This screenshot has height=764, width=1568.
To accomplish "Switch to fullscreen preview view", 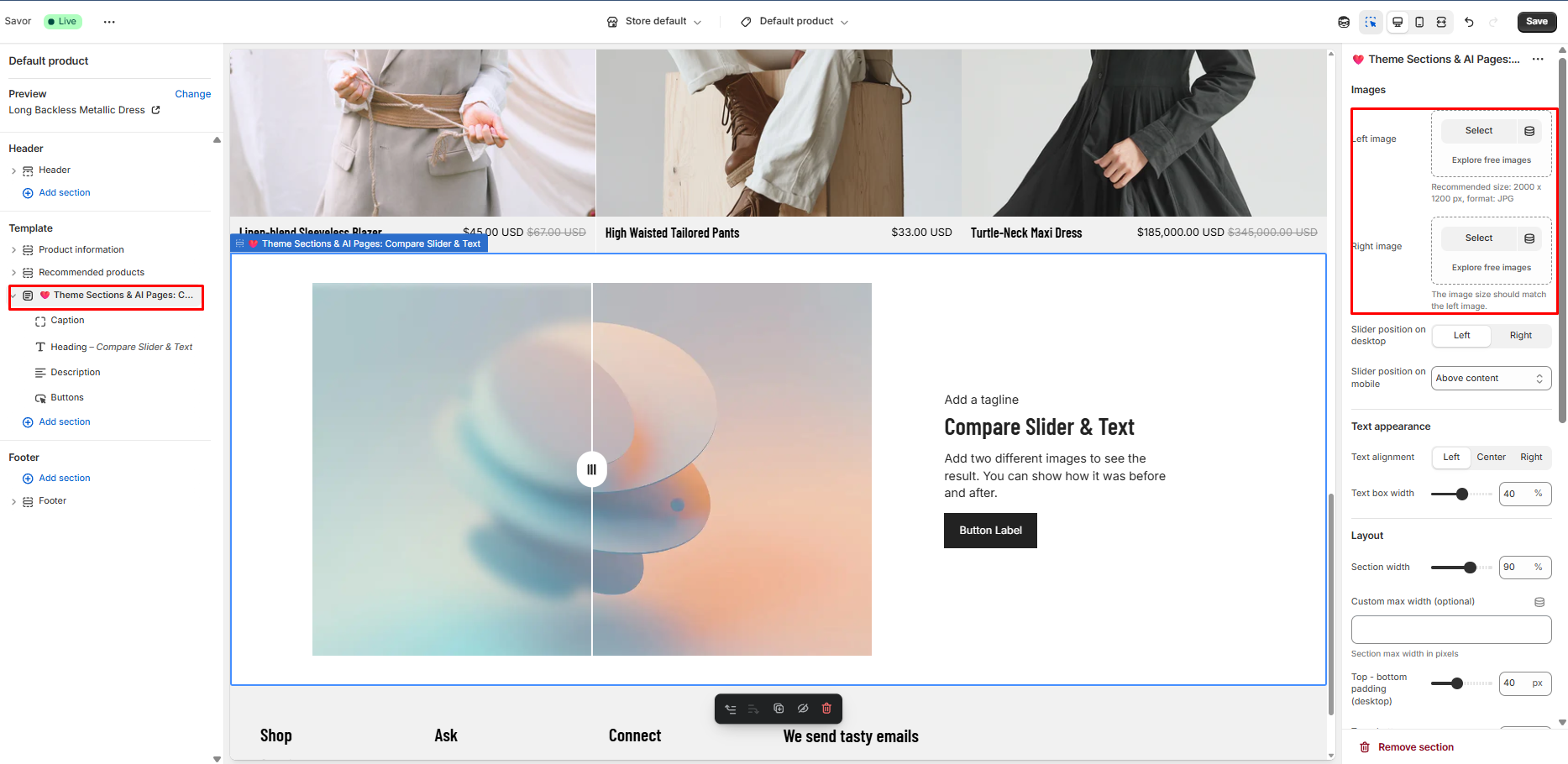I will [1441, 22].
